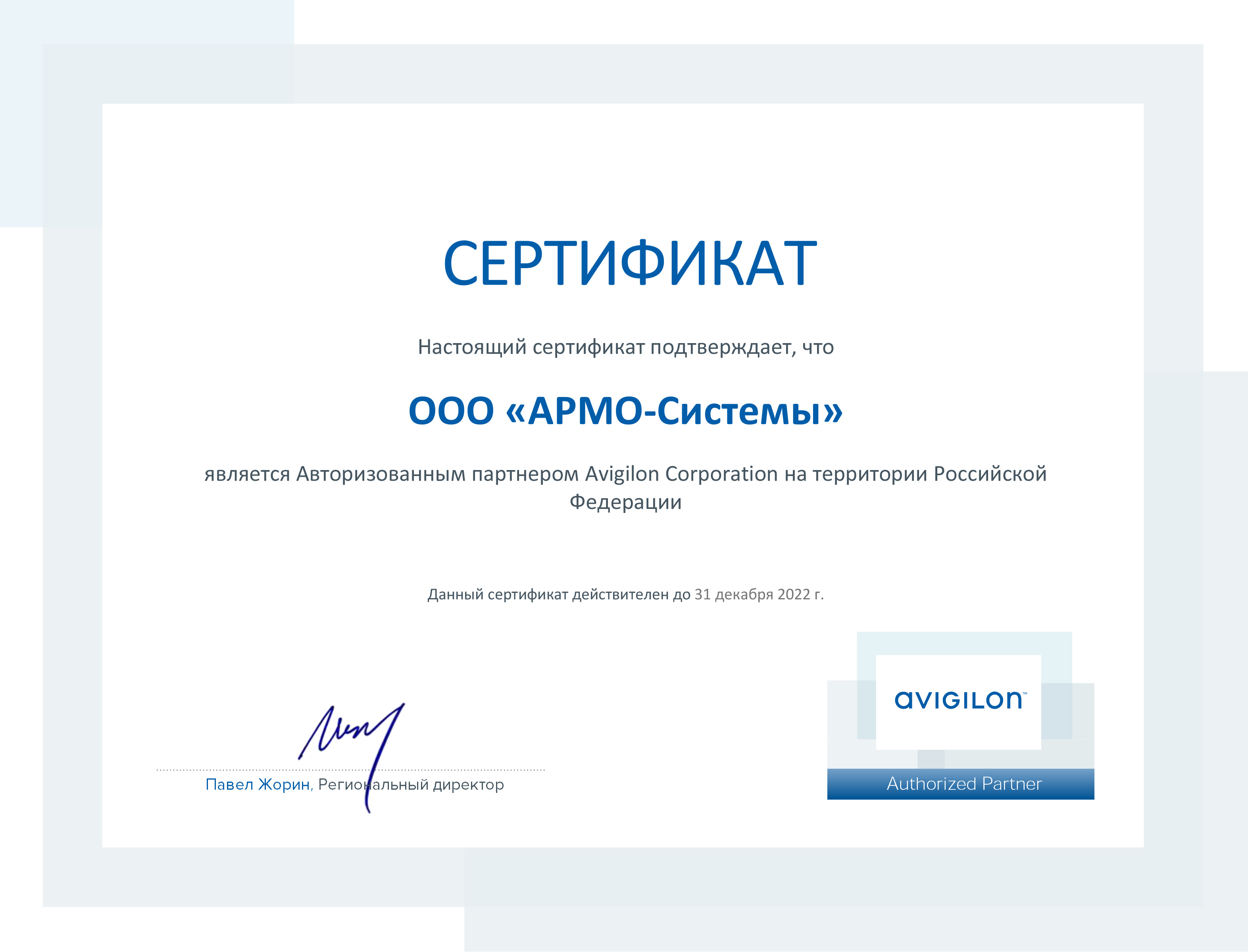Click the text 'является Авторизованным партнером Avigilon Corporation'
1248x952 pixels.
point(491,474)
